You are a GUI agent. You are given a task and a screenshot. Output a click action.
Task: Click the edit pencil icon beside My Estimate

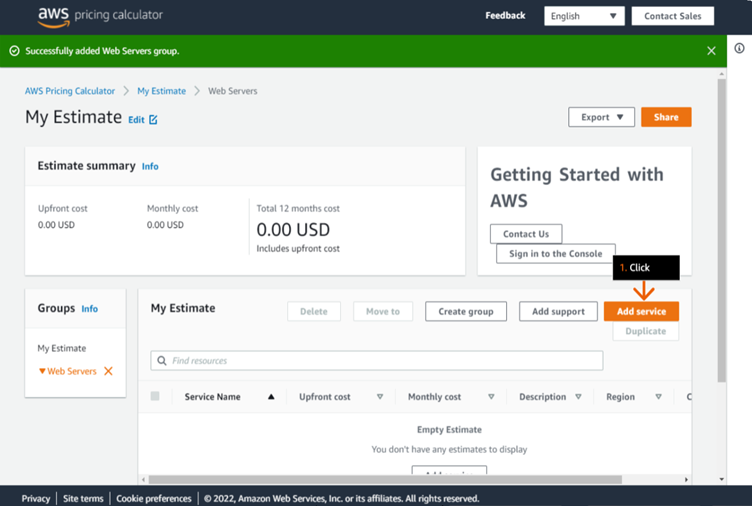153,120
